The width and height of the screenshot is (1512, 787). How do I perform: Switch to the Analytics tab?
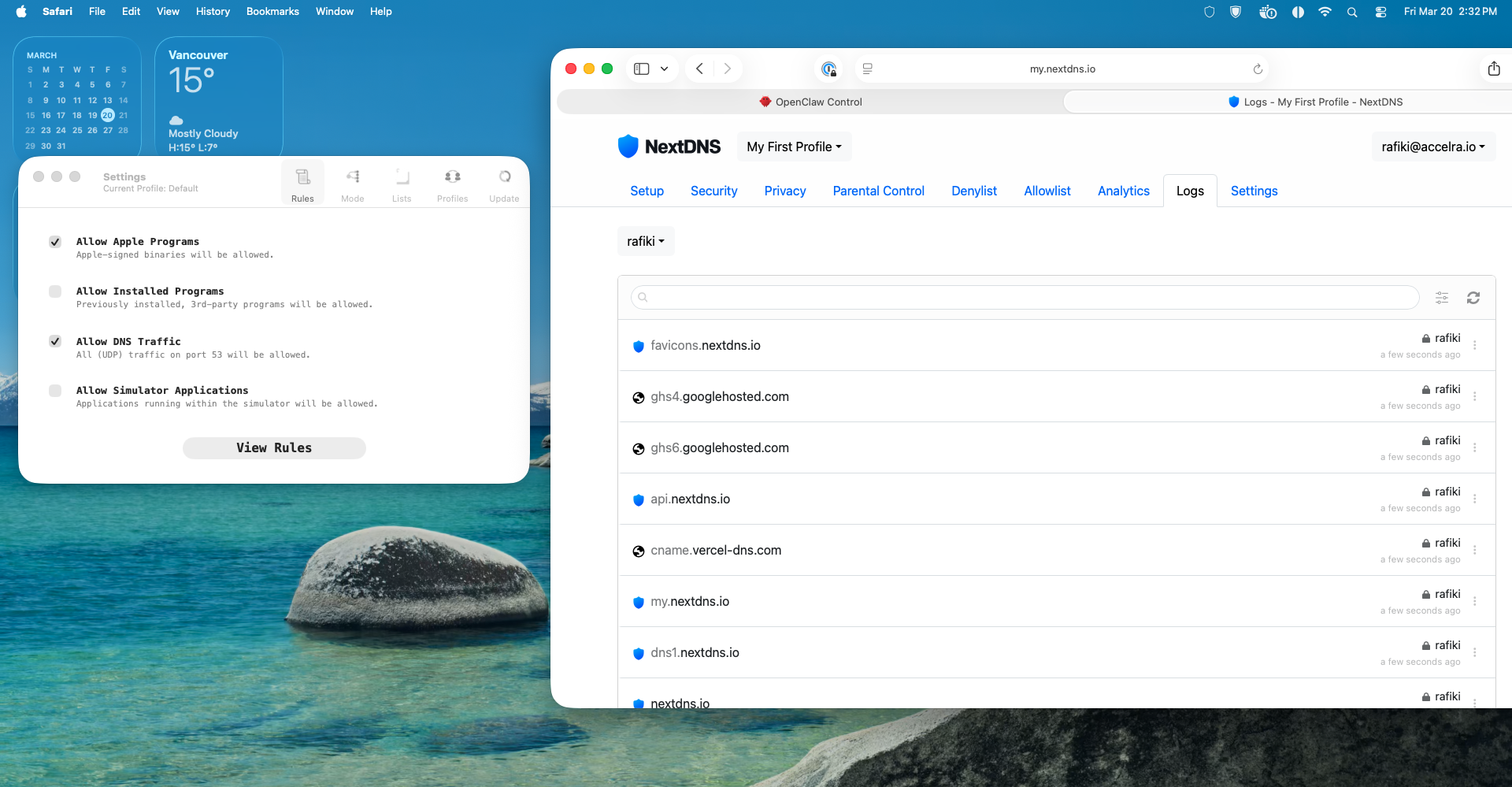tap(1123, 191)
